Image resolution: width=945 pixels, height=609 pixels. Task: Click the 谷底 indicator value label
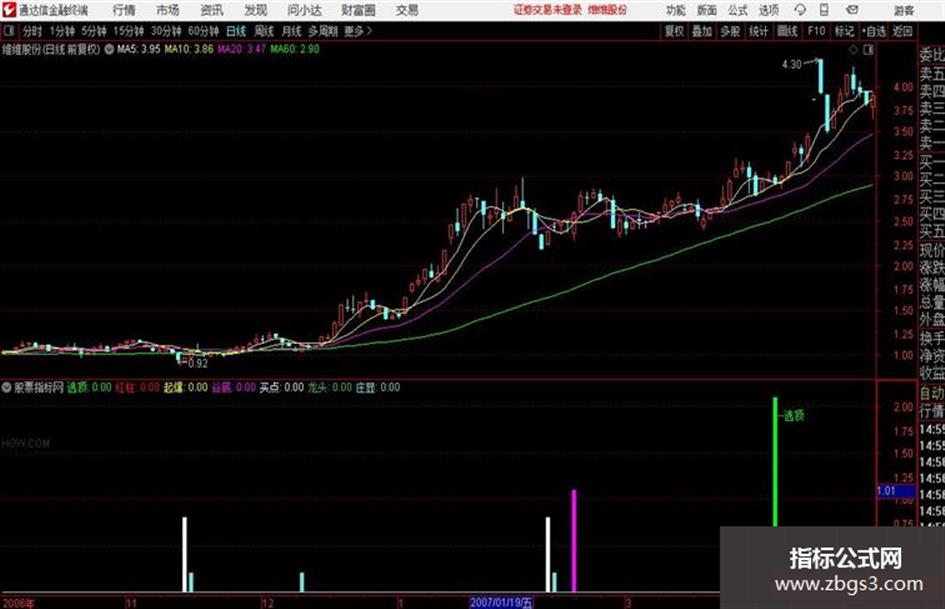[x=234, y=388]
